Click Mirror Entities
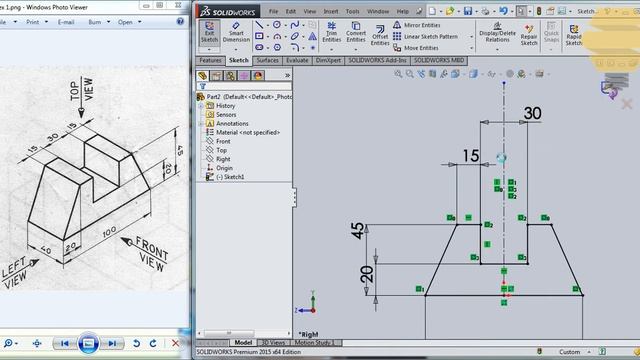This screenshot has height=360, width=640. click(x=416, y=25)
